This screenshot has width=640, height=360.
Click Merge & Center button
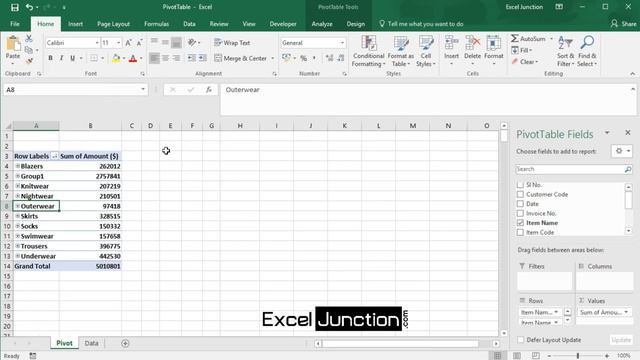240,58
